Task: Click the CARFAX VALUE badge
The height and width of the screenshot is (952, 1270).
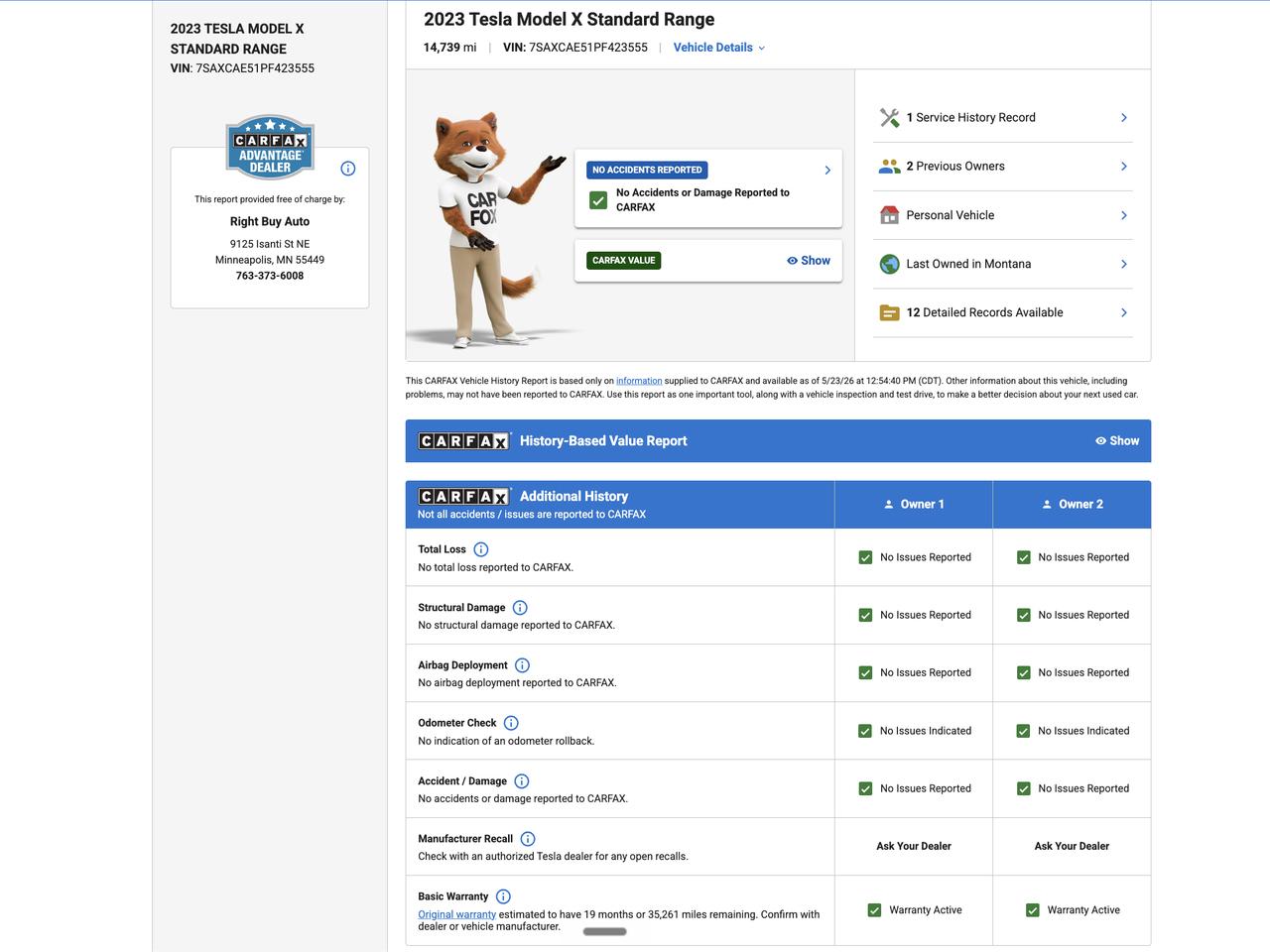Action: (624, 261)
